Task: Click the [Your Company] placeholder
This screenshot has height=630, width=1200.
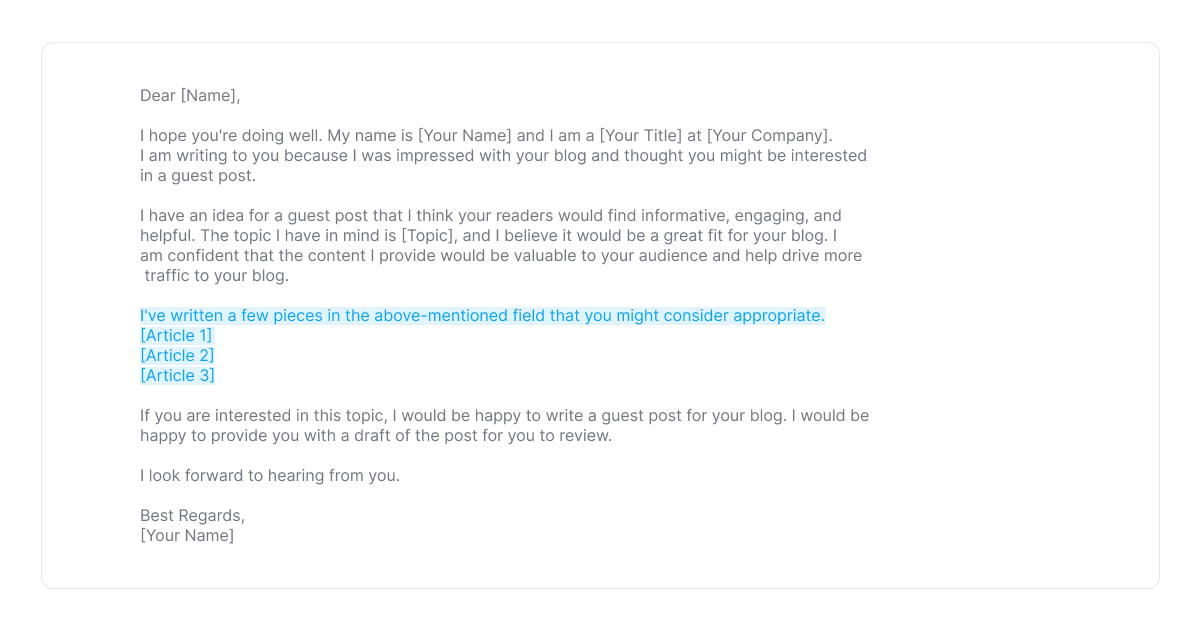Action: 767,136
